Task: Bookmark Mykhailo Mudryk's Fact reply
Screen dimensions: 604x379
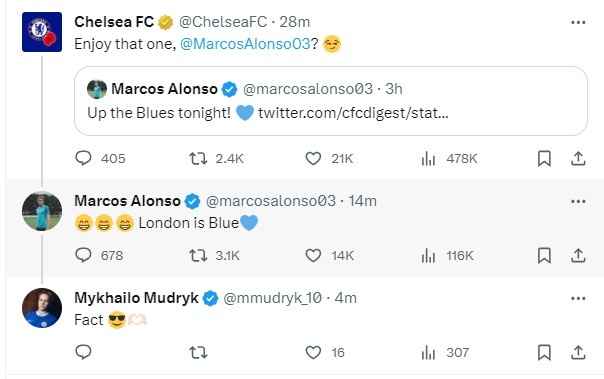Action: coord(544,352)
